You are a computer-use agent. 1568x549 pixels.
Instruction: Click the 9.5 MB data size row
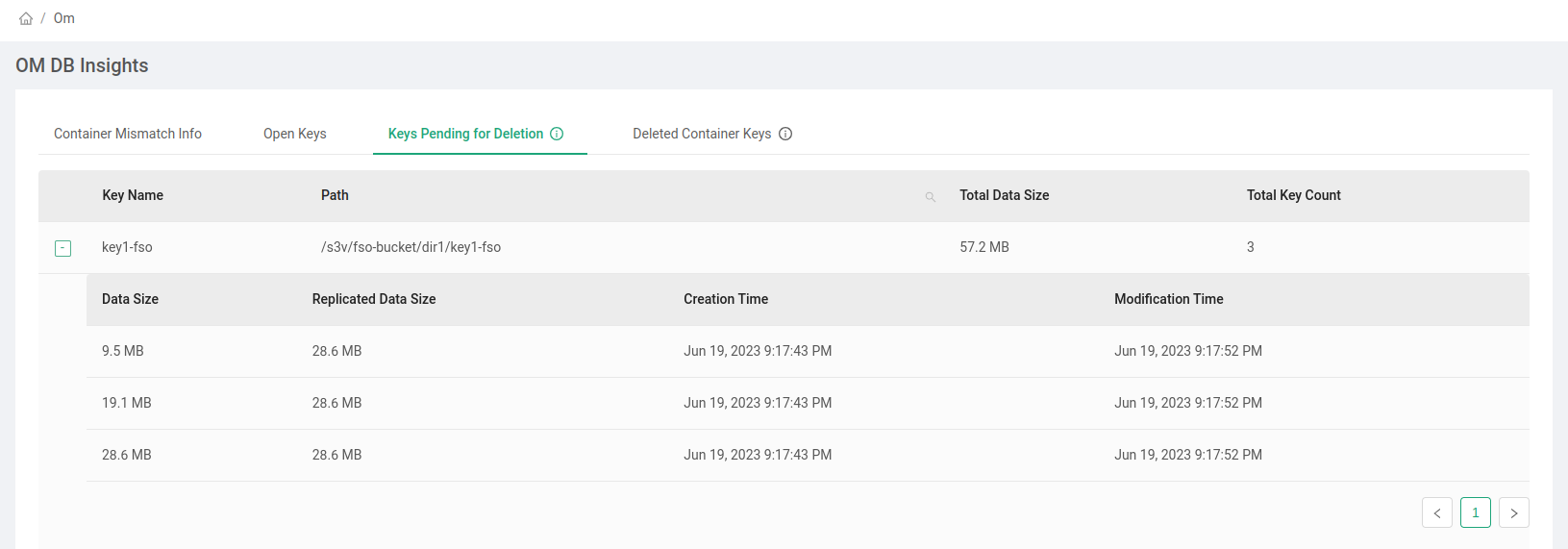(x=123, y=351)
